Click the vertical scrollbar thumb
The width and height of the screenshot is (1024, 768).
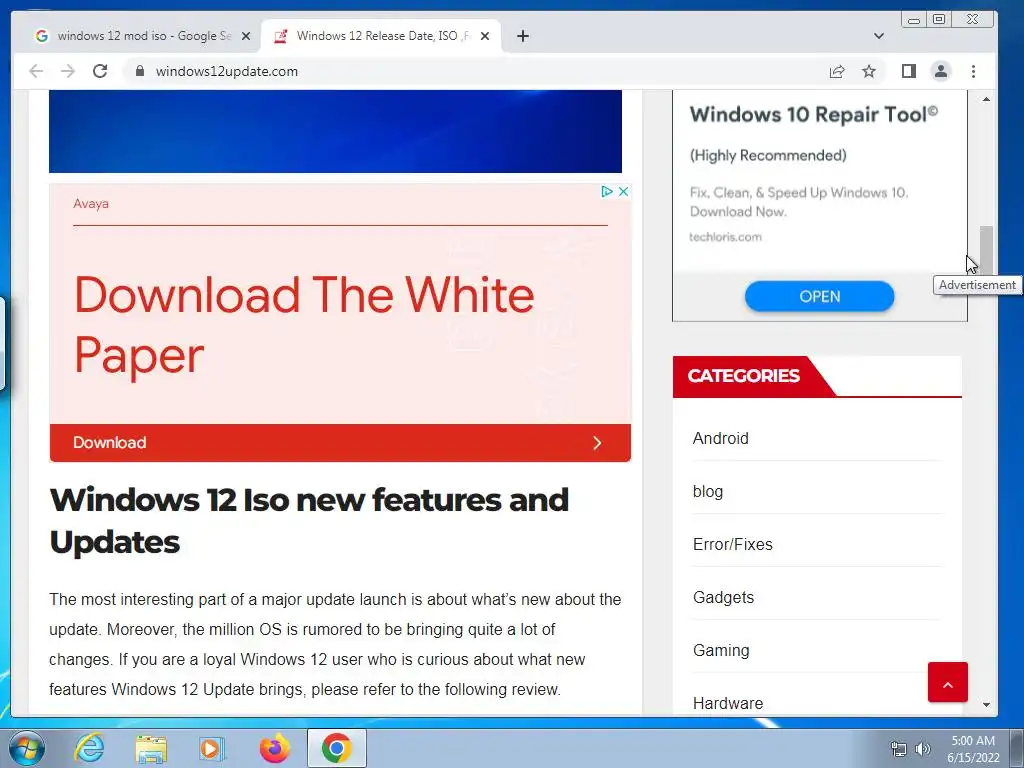(986, 251)
